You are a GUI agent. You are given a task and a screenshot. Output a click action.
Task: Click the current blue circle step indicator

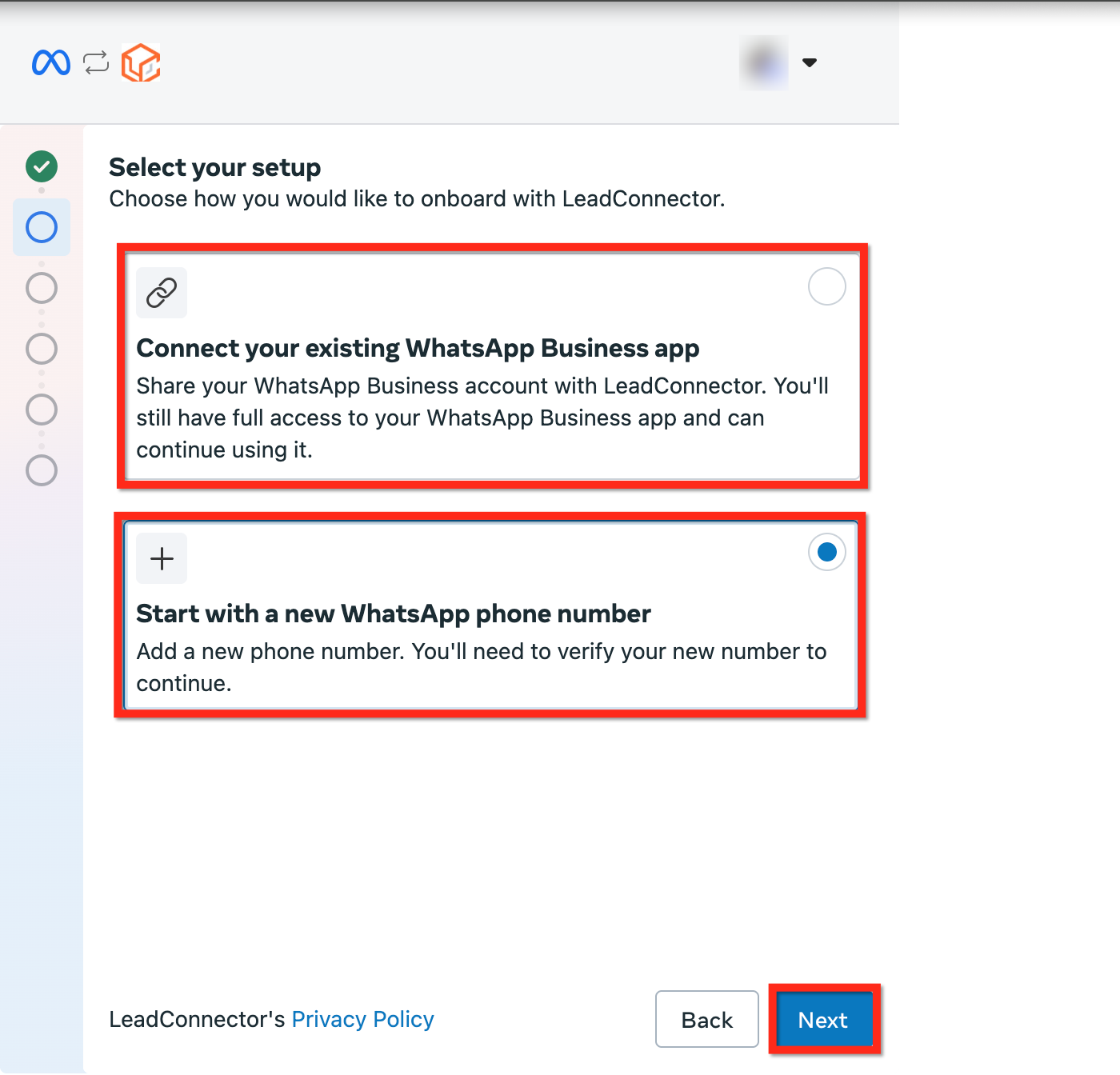click(x=42, y=227)
